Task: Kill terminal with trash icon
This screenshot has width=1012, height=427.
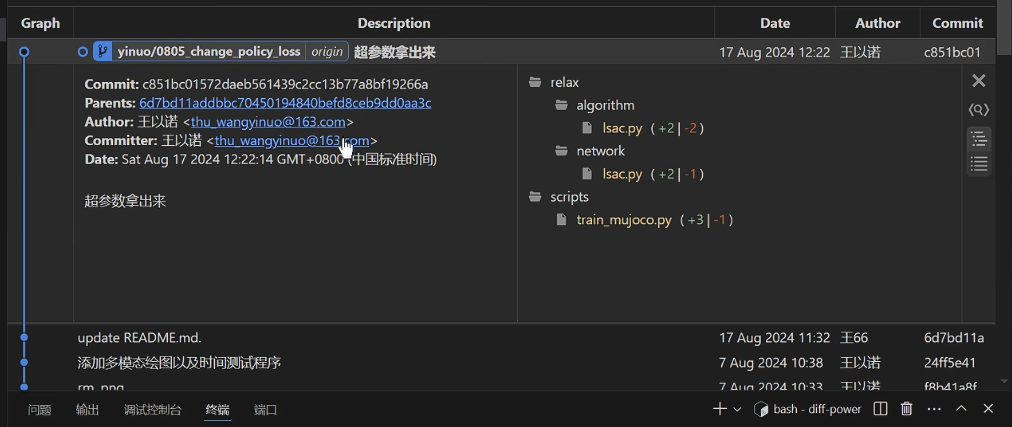Action: tap(906, 408)
